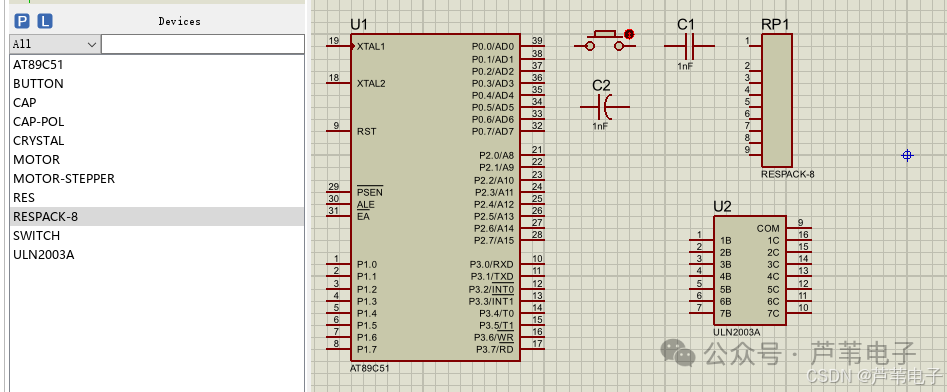Click the RESPACK-8 label below RP1
The image size is (947, 392).
(788, 174)
